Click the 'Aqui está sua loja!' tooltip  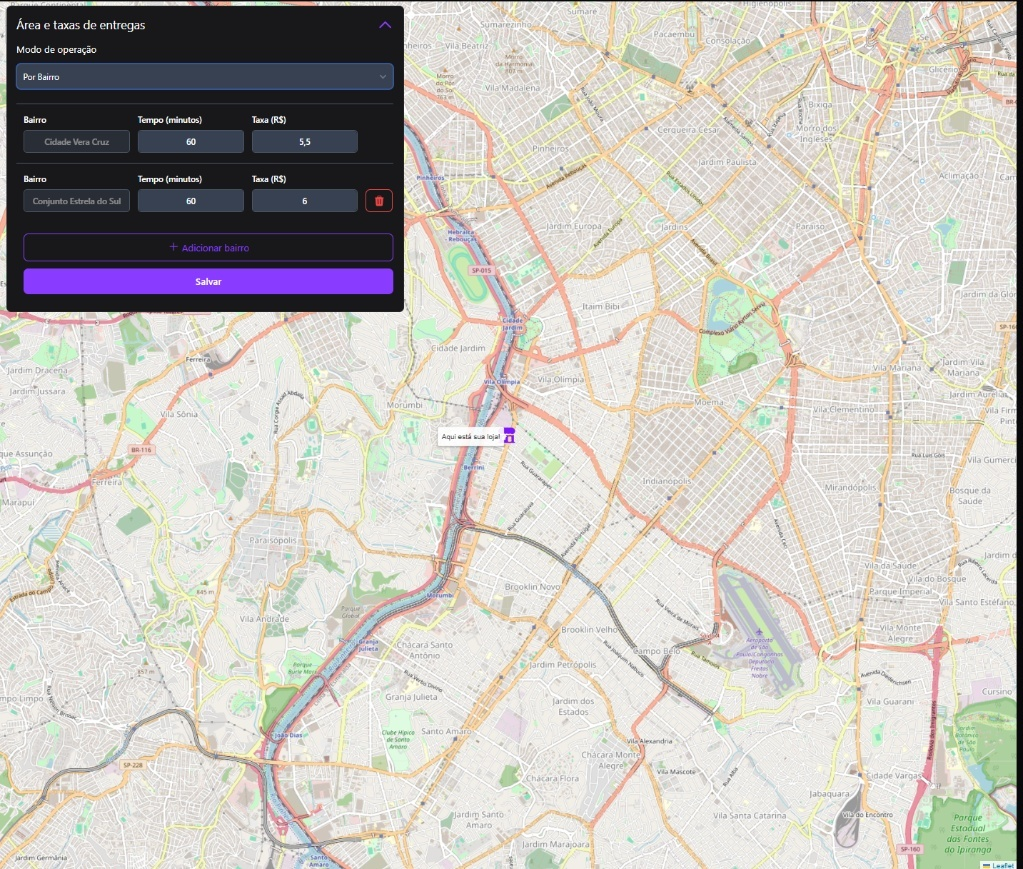469,436
